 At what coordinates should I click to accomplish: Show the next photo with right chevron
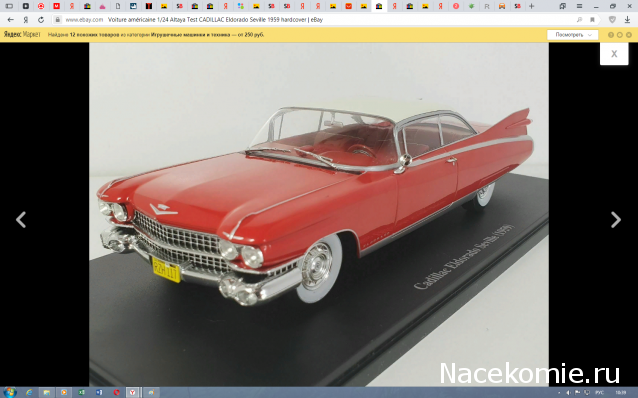click(x=616, y=220)
